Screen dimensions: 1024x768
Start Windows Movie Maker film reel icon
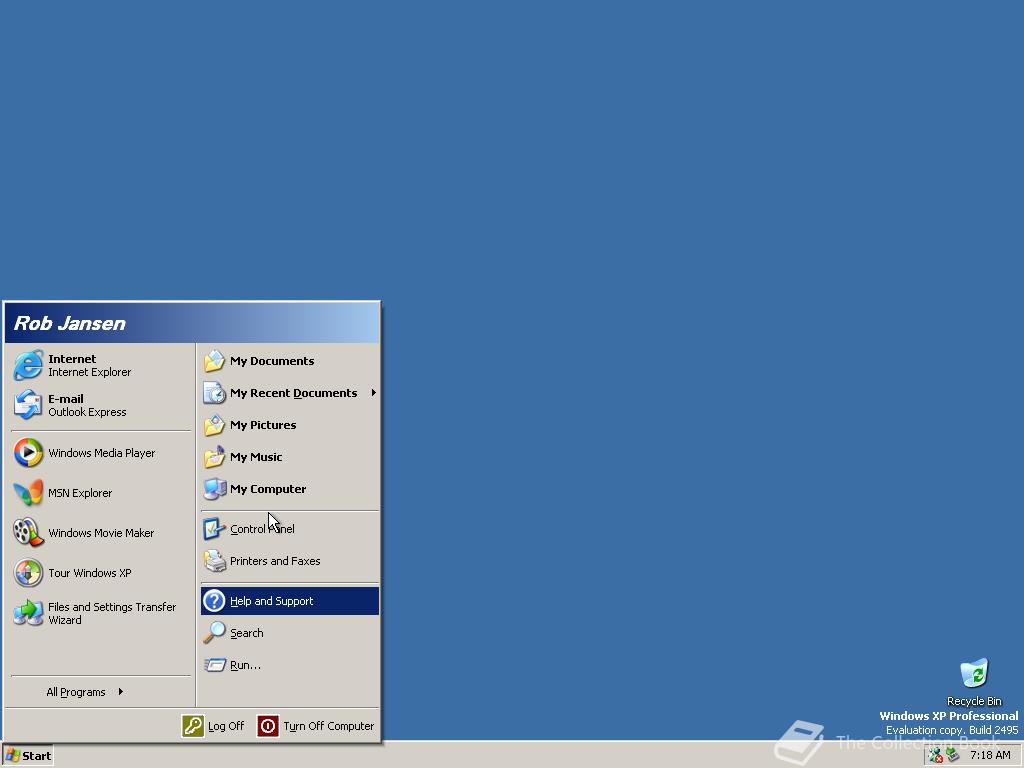tap(28, 533)
